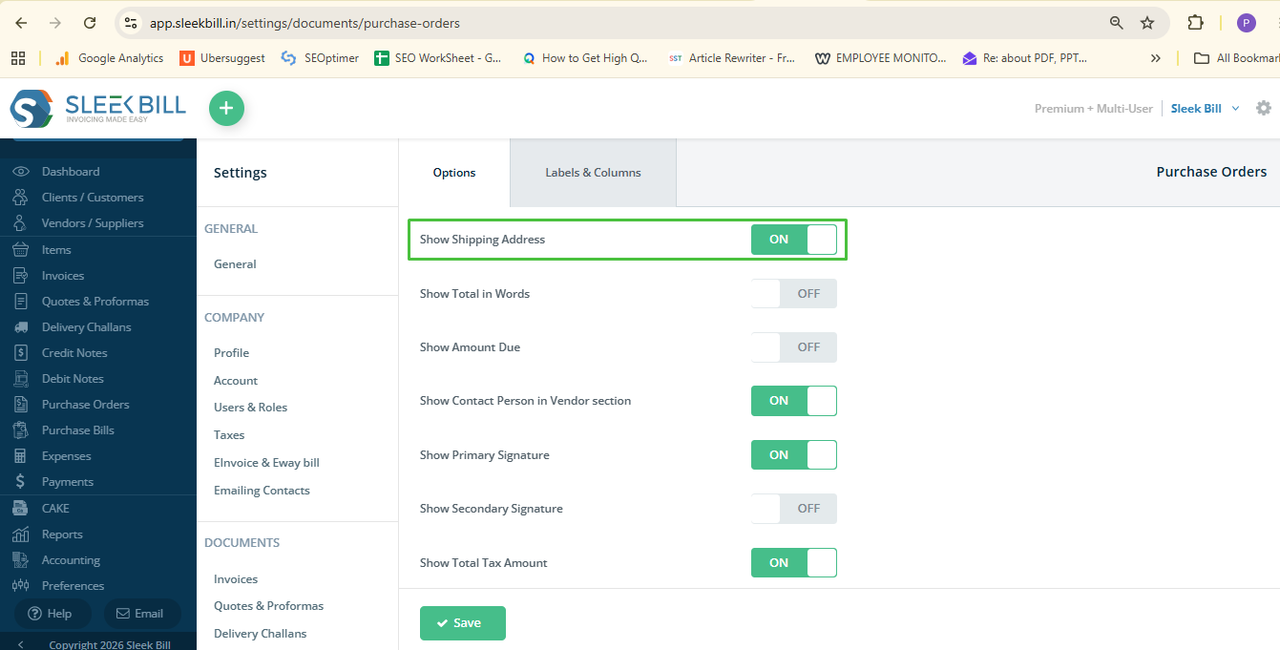Expand hidden bookmarks chevron
This screenshot has height=650, width=1280.
[1156, 58]
